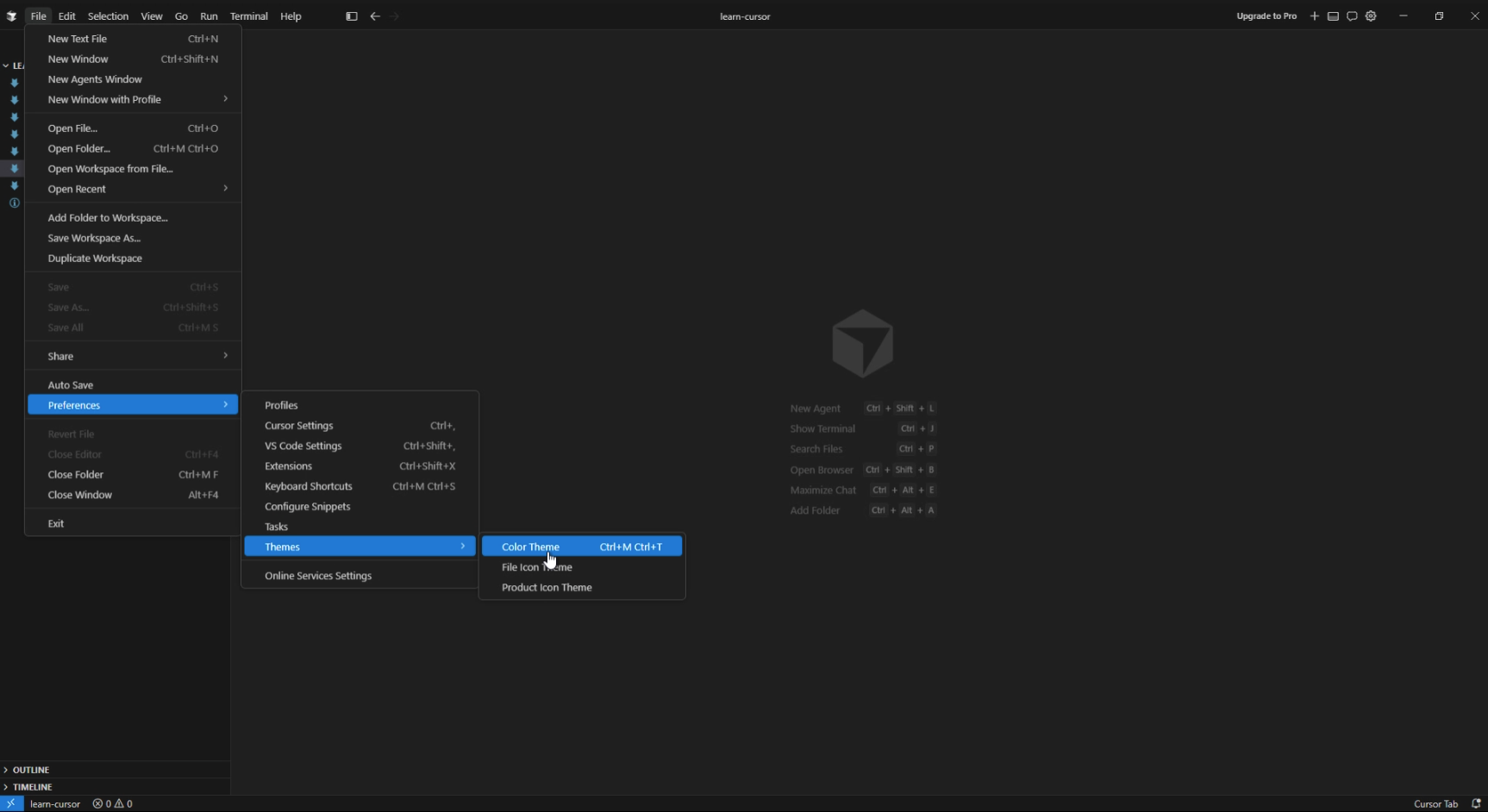Close the File menu via File
This screenshot has width=1488, height=812.
click(x=38, y=16)
